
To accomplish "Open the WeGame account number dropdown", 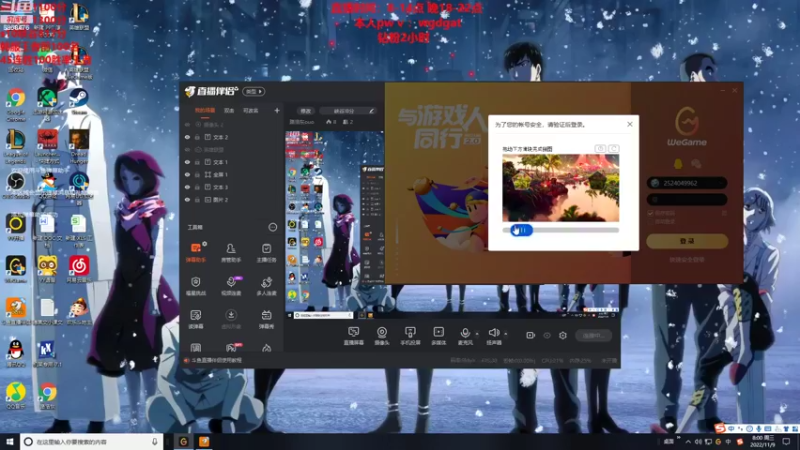I will 721,183.
